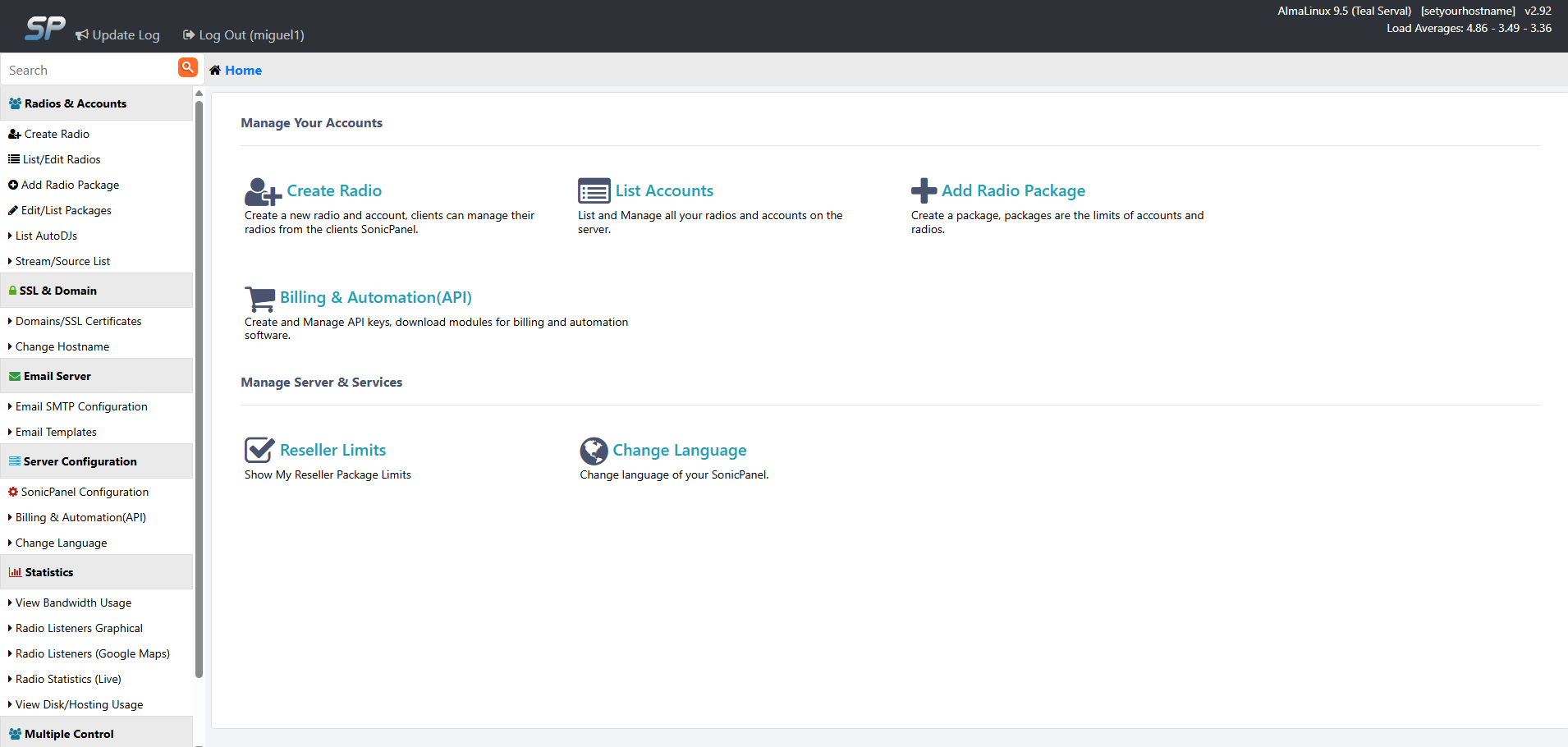The image size is (1568, 747).
Task: Open Domains/SSL Certificates in sidebar
Action: [x=78, y=321]
